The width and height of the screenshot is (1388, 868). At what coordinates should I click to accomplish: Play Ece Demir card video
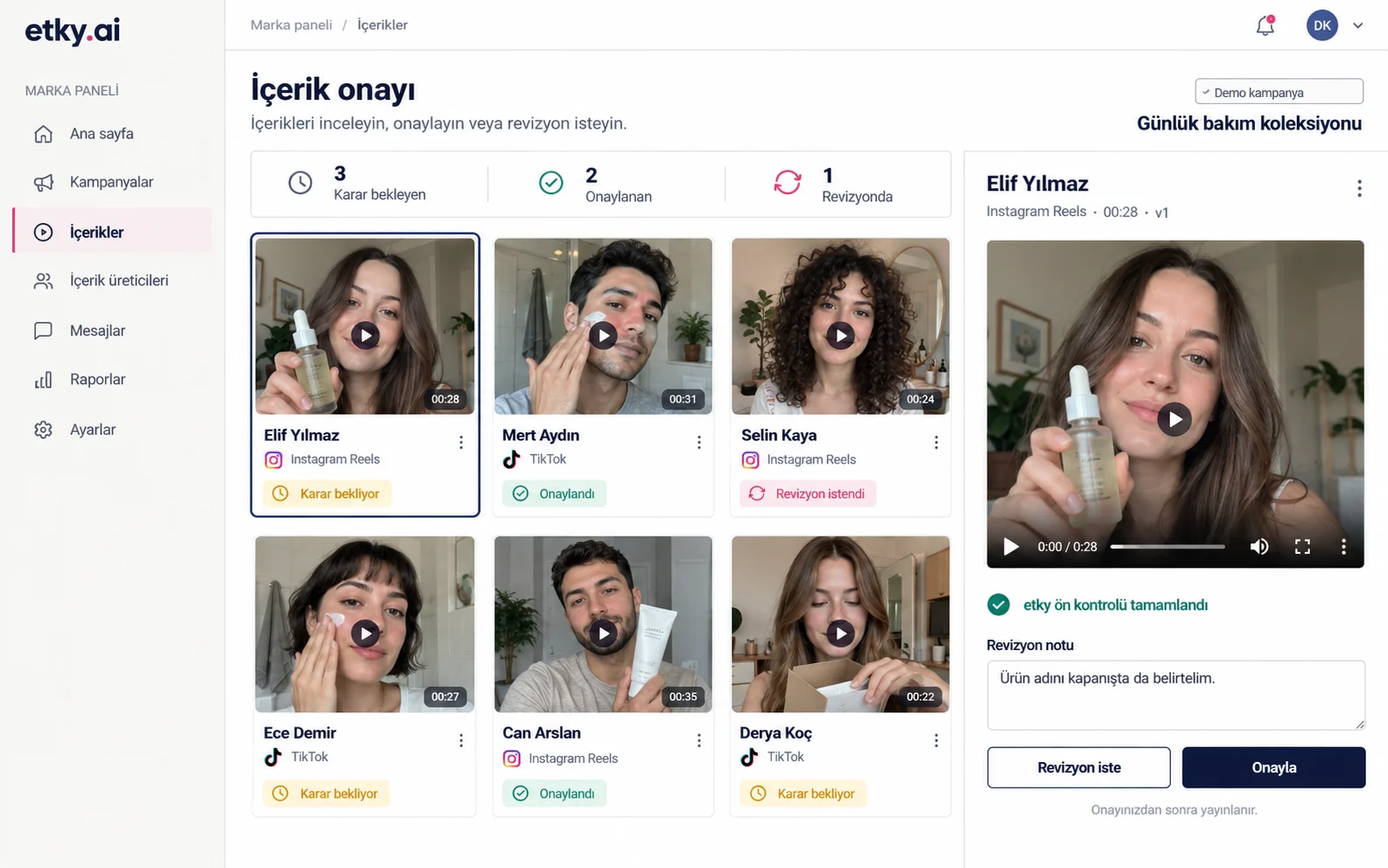(x=365, y=633)
